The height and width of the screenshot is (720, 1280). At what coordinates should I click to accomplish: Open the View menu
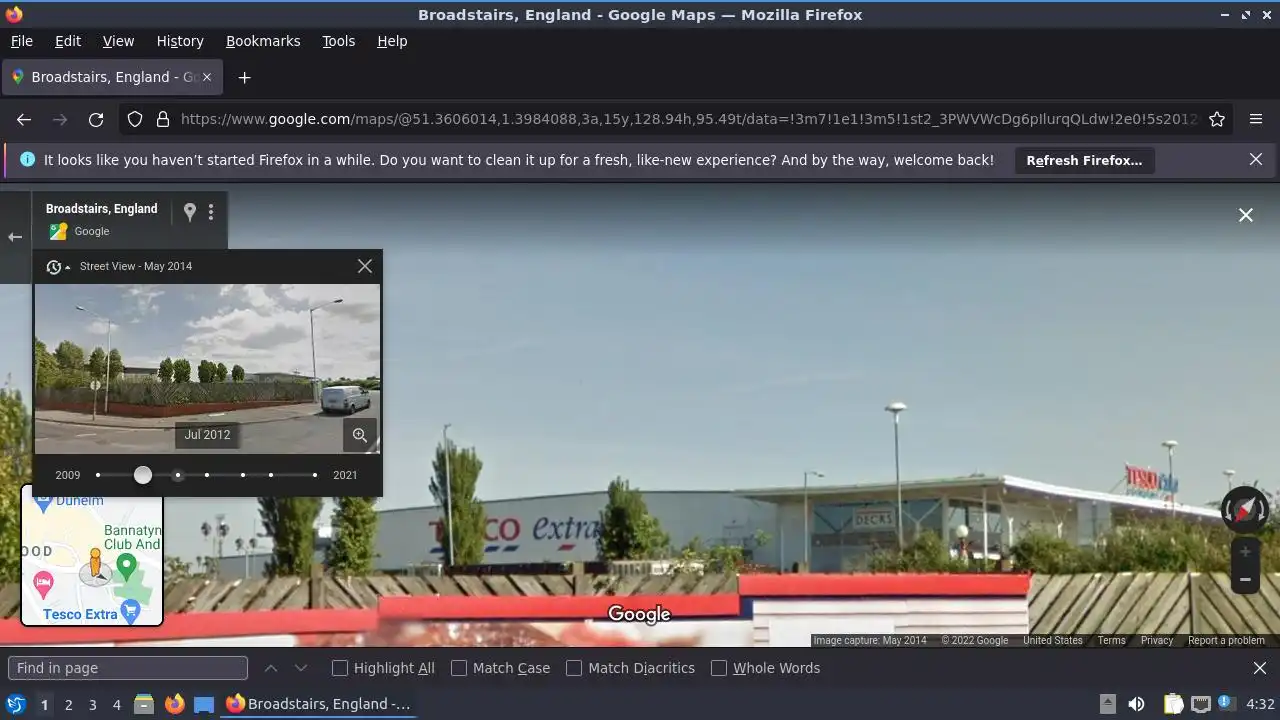118,41
